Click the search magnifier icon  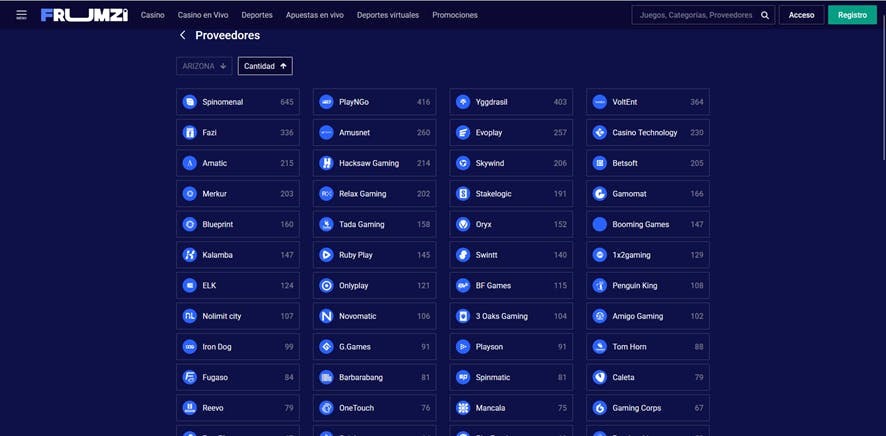click(765, 15)
